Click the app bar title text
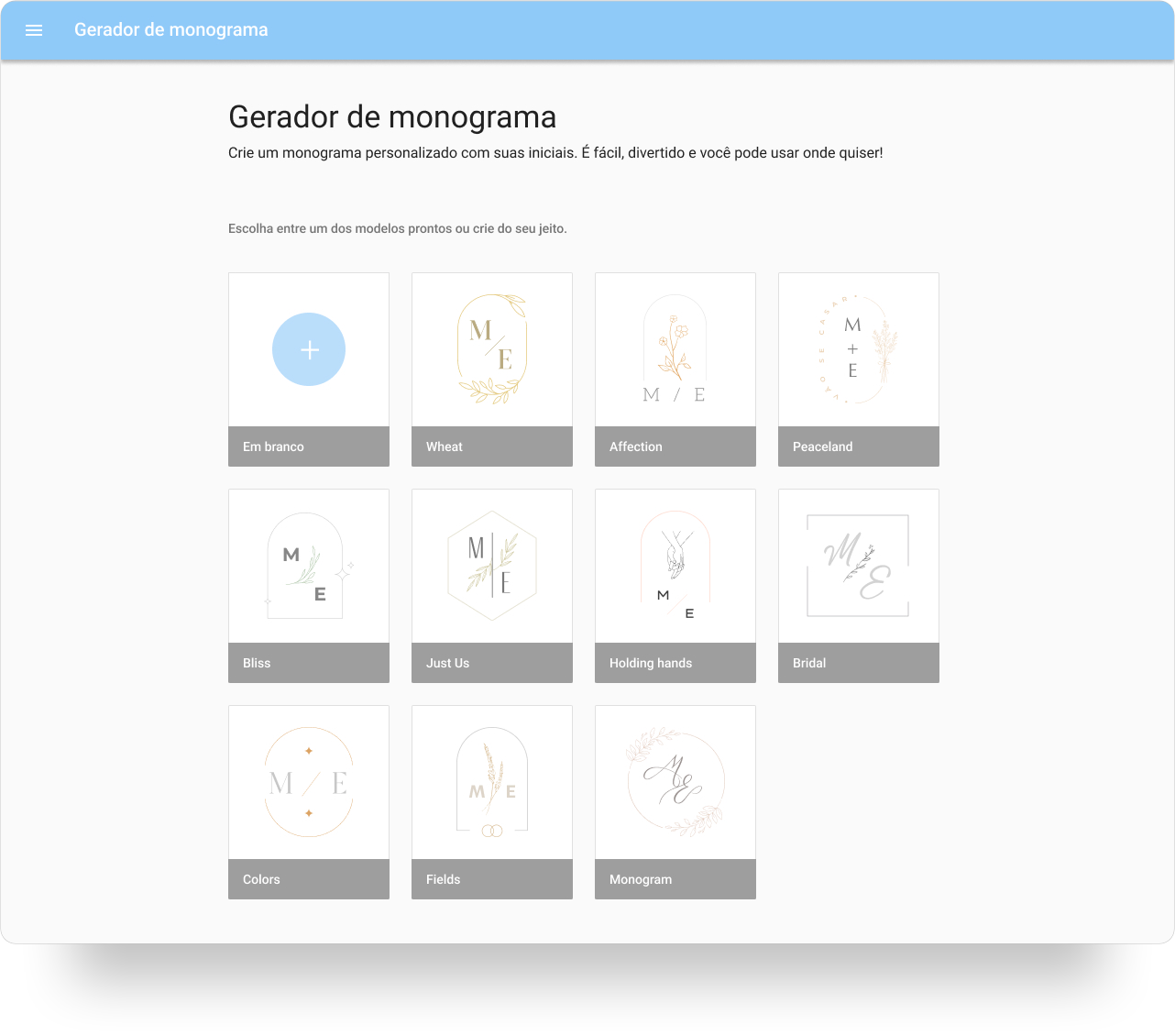The width and height of the screenshot is (1175, 1036). (x=171, y=30)
